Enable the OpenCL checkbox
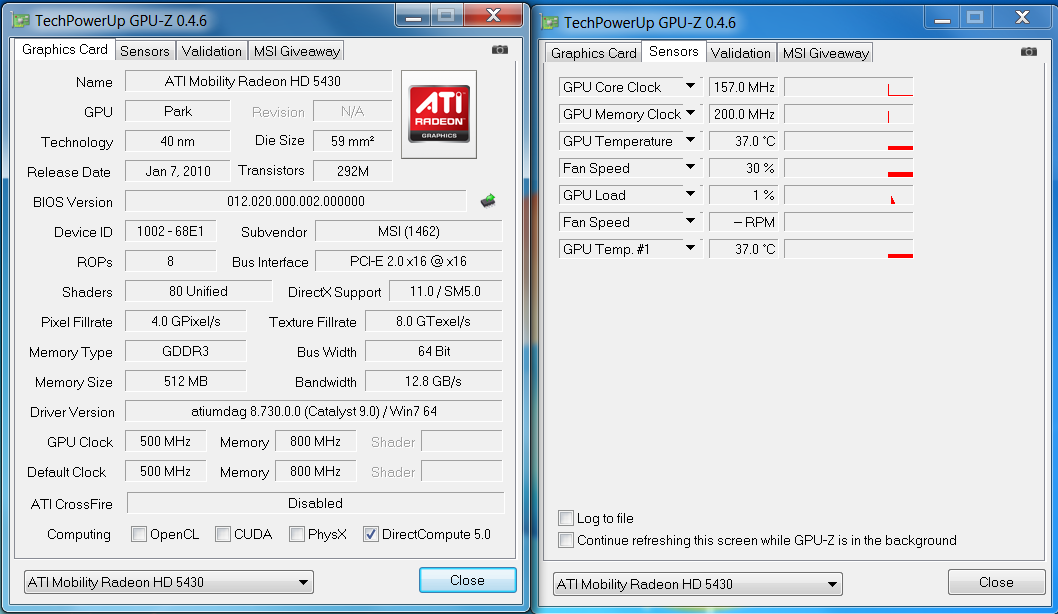1058x614 pixels. (139, 534)
